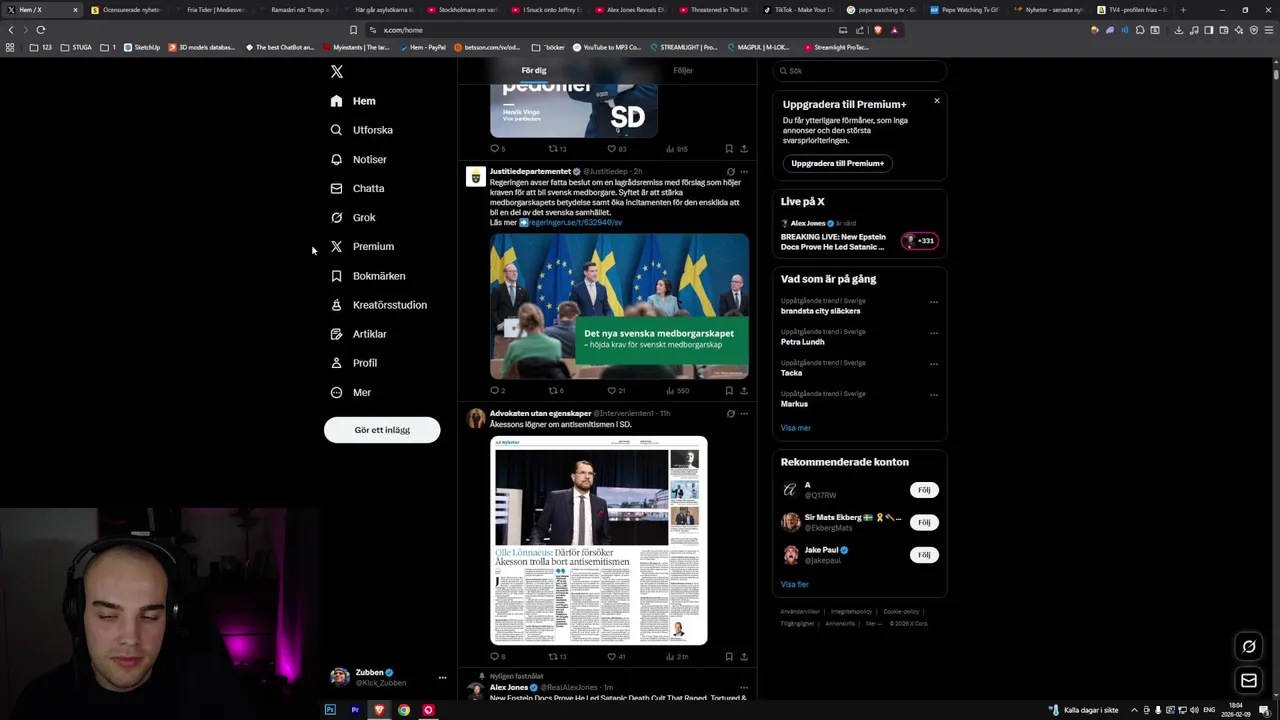
Task: Go to Profil in the sidebar
Action: (354, 363)
